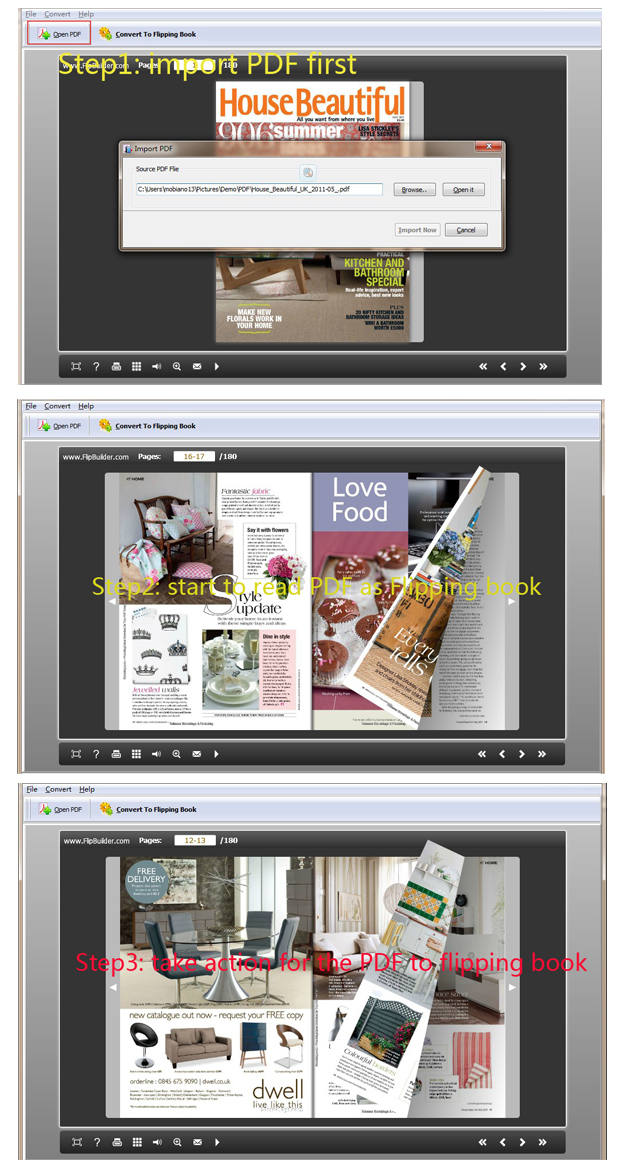The width and height of the screenshot is (620, 1170).
Task: Click email icon in pages 16-17 viewer
Action: coord(197,754)
